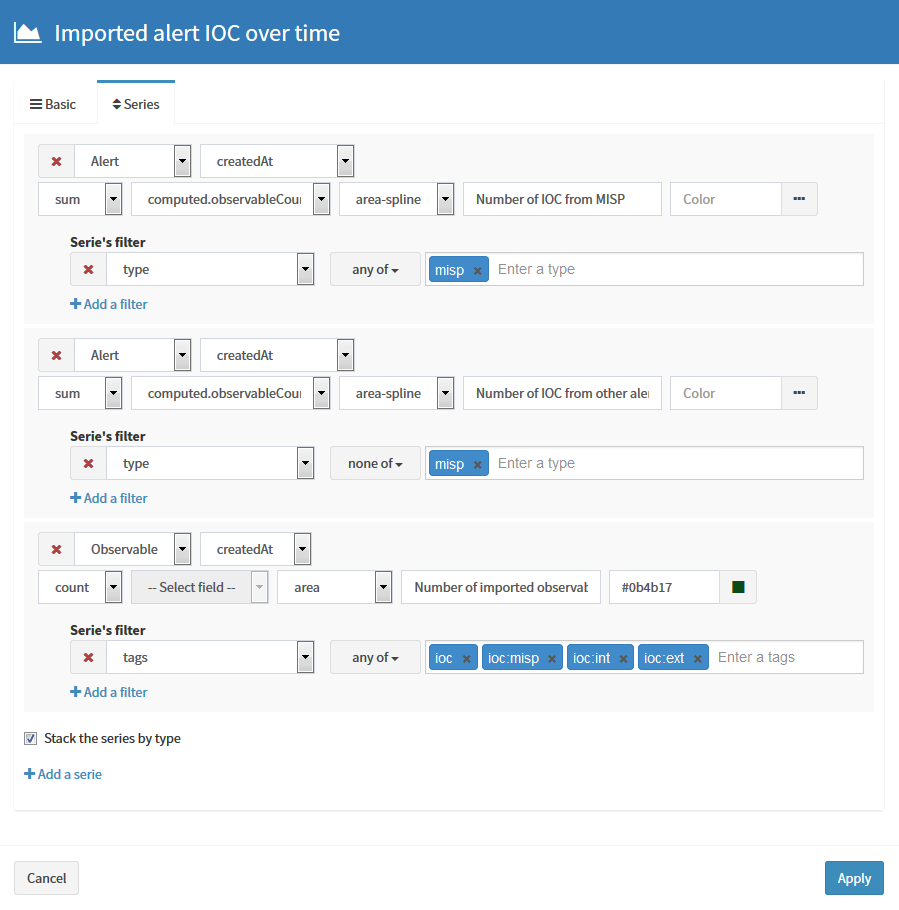
Task: Open color picker for first series
Action: click(x=799, y=199)
